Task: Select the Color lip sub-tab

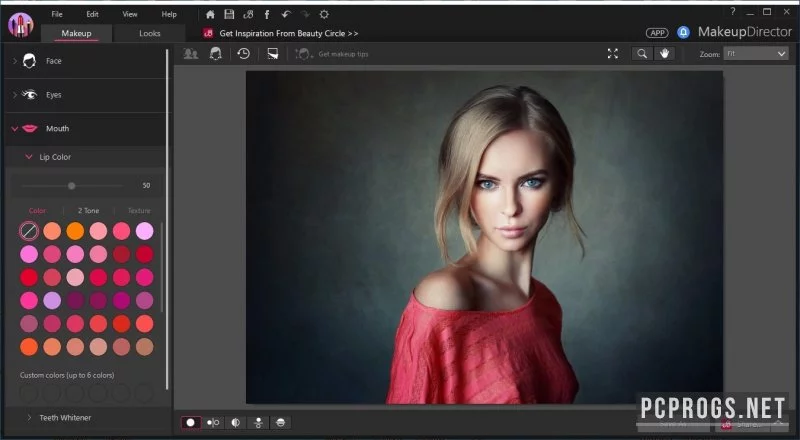Action: [x=37, y=210]
